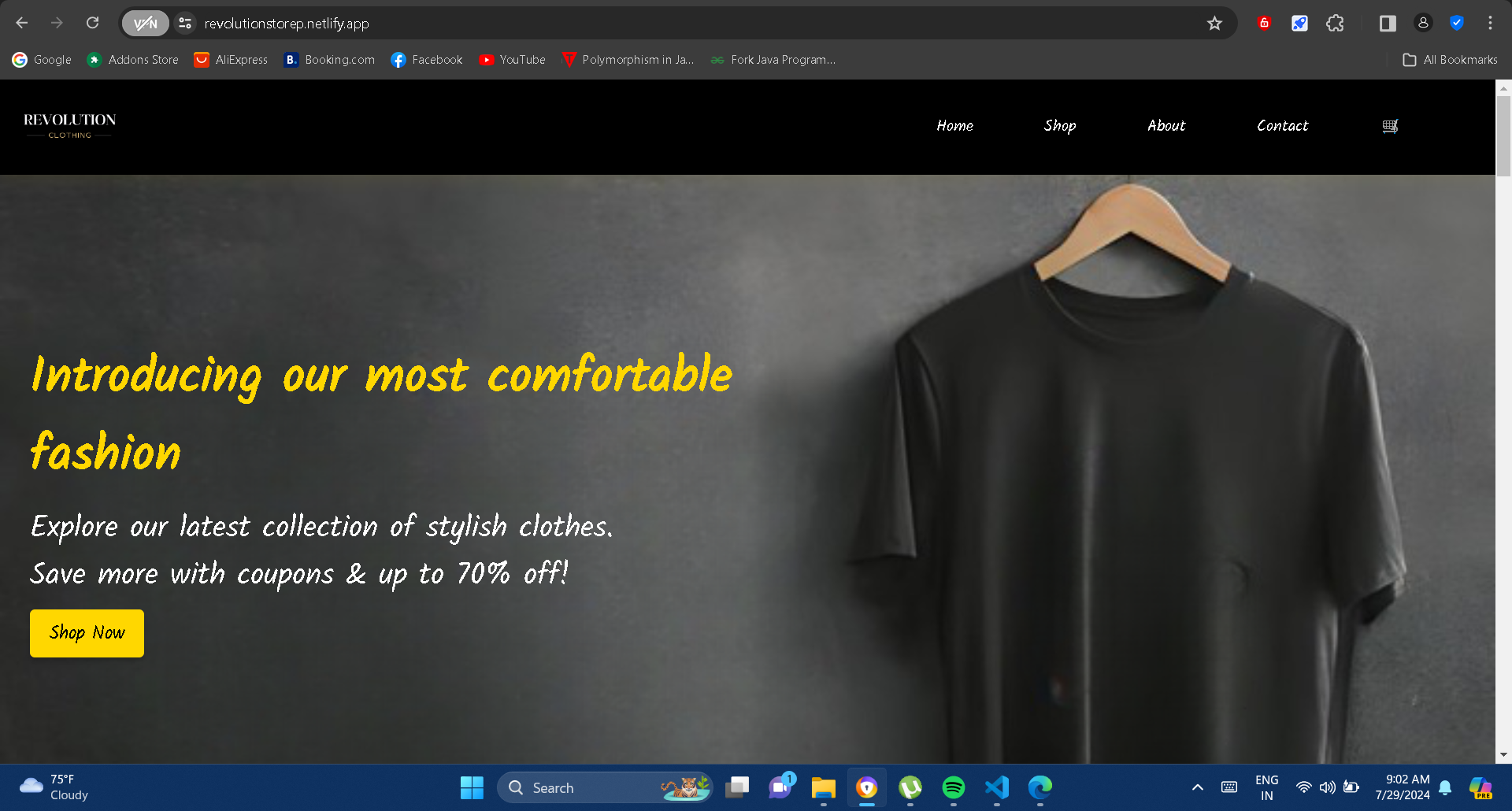This screenshot has height=811, width=1512.
Task: Click the browser forward arrow
Action: click(57, 23)
